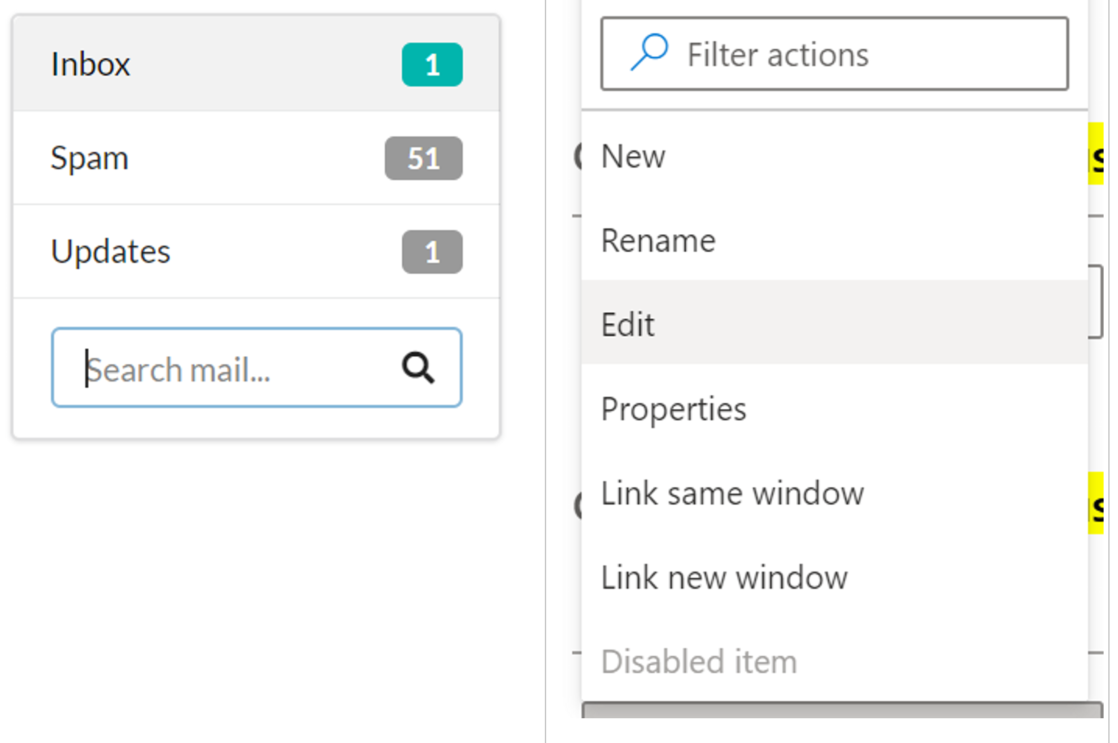The width and height of the screenshot is (1118, 743).
Task: Choose Link new window option
Action: point(724,577)
